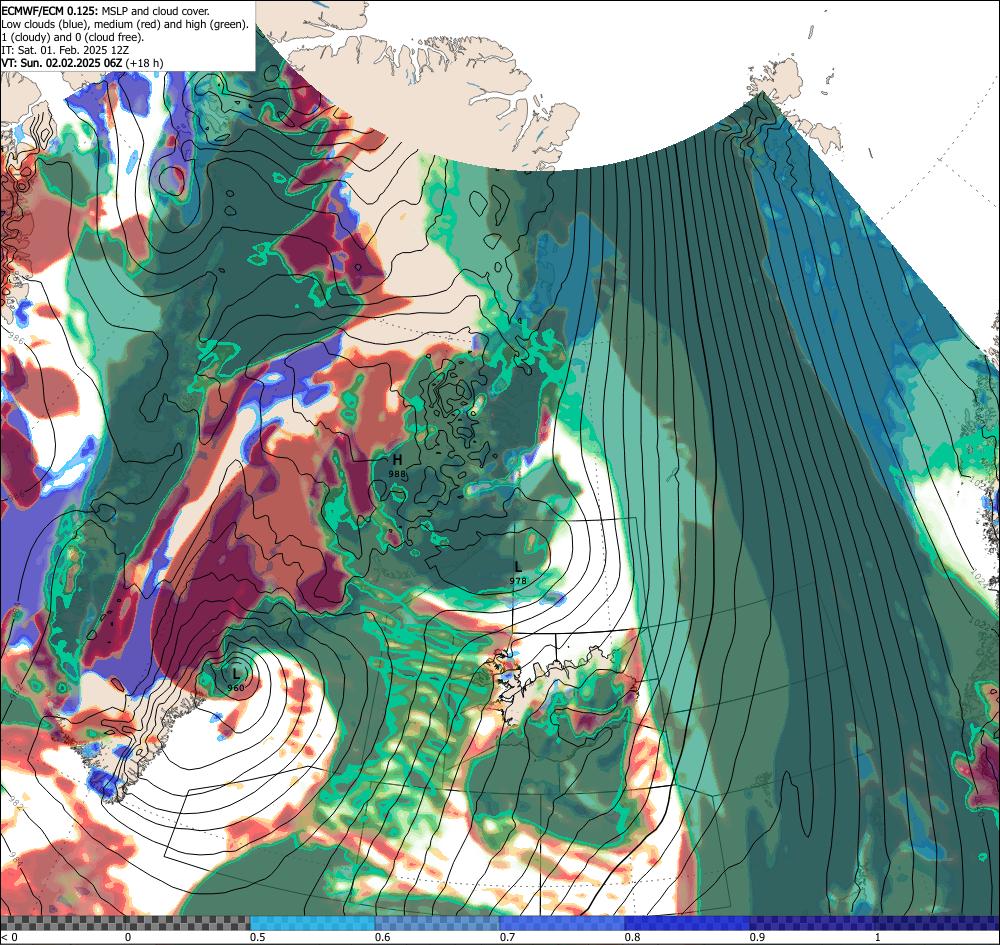The image size is (1000, 945).
Task: Click the '< 0' colorbar label
Action: pyautogui.click(x=10, y=937)
